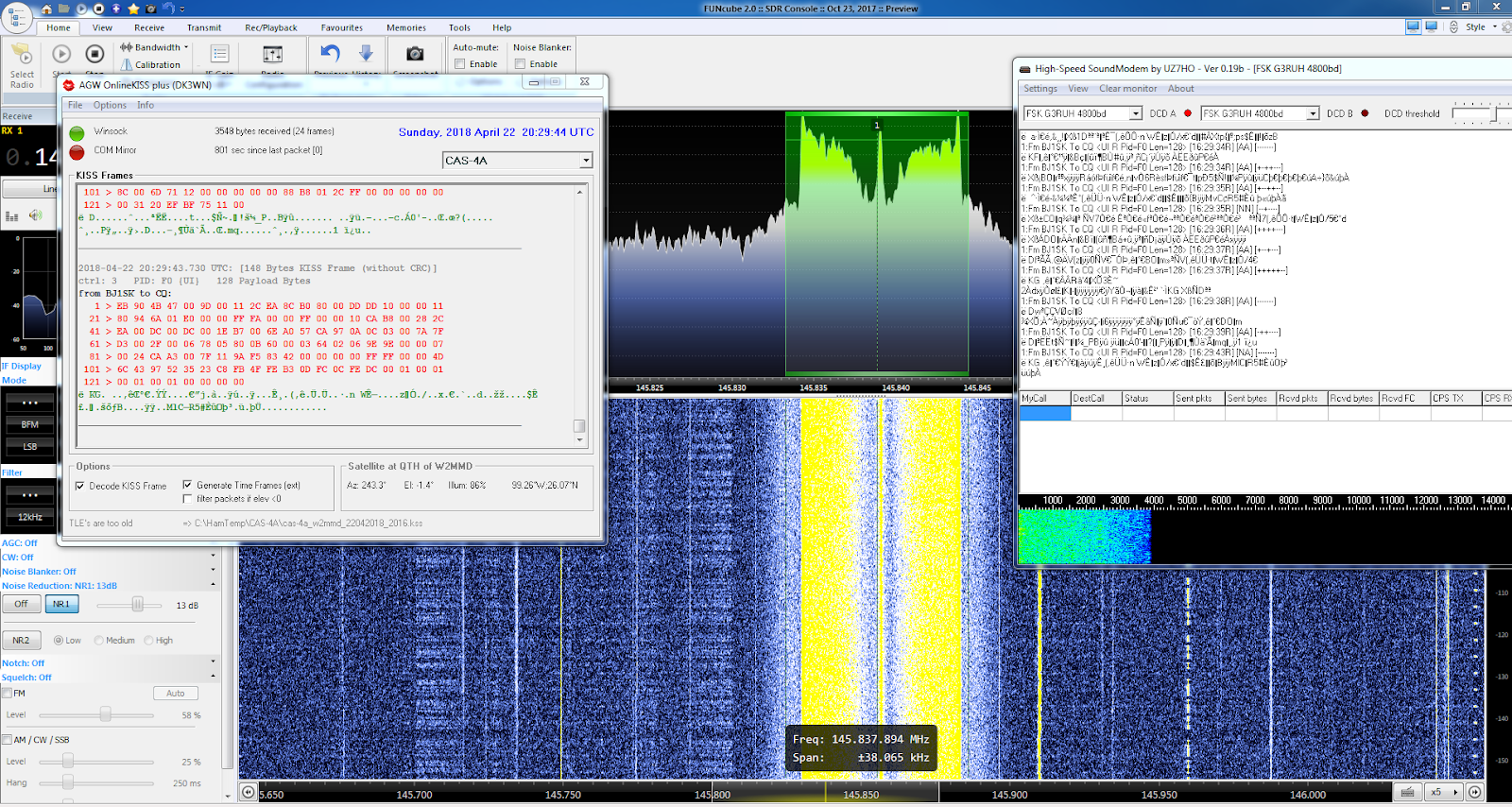Click the green Winsock status indicator

77,133
